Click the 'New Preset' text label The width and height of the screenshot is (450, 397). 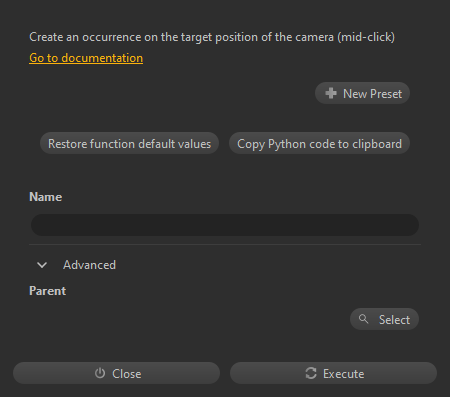pyautogui.click(x=372, y=94)
